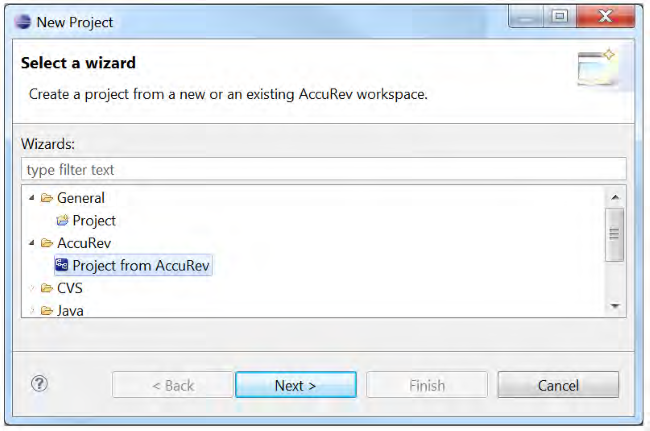Click the Java folder icon
This screenshot has width=650, height=431.
[47, 310]
